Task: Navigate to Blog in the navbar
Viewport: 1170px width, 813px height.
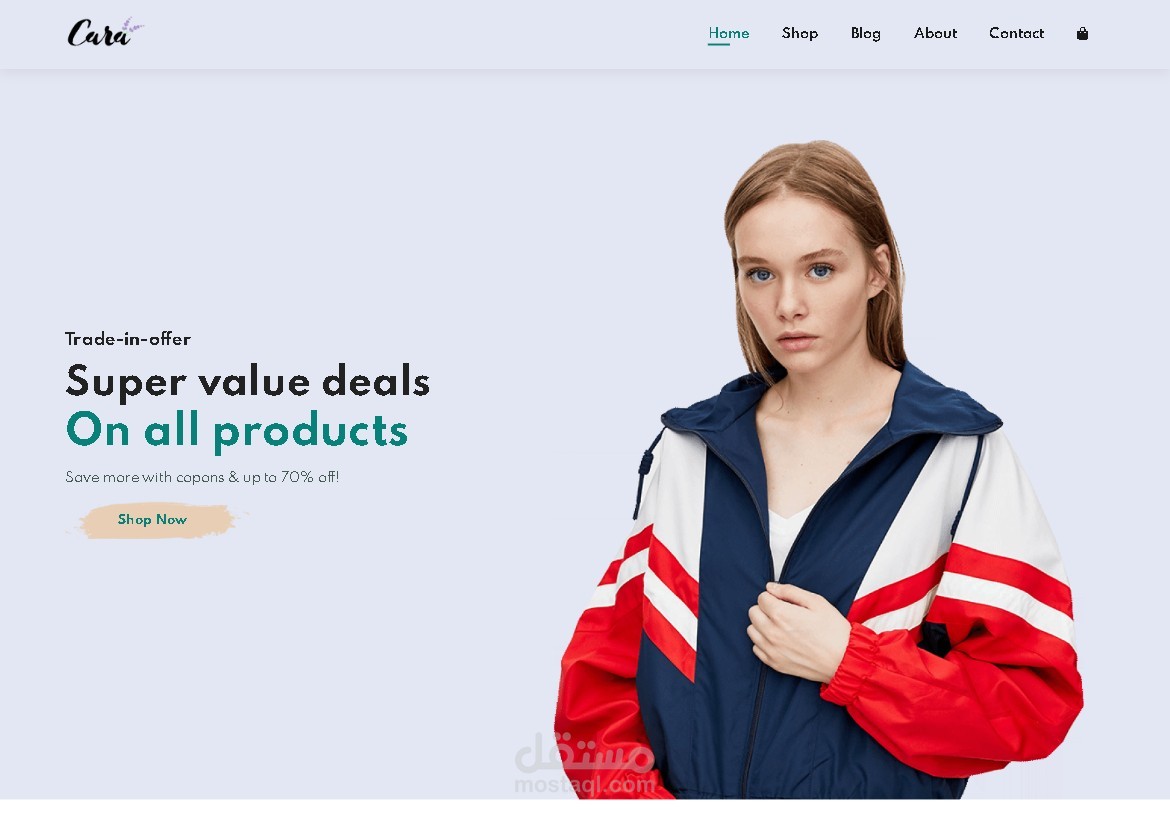Action: click(x=866, y=34)
